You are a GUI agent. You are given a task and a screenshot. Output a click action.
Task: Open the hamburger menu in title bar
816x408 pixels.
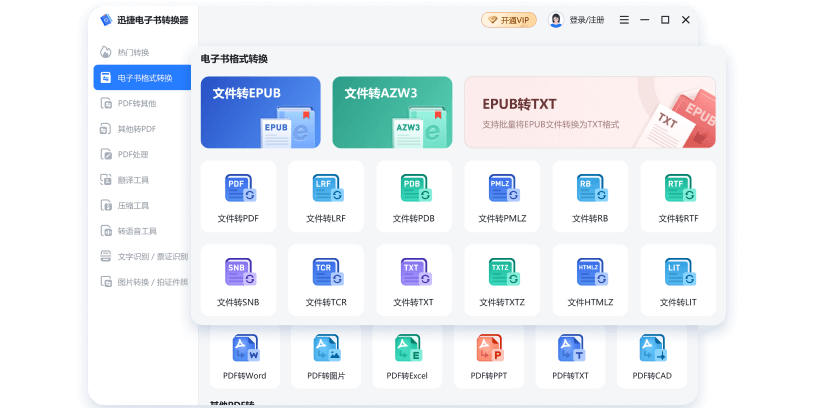(624, 20)
